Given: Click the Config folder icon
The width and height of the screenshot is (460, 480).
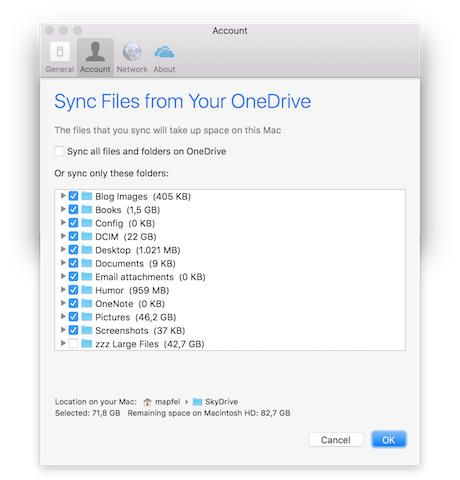Looking at the screenshot, I should (x=87, y=223).
